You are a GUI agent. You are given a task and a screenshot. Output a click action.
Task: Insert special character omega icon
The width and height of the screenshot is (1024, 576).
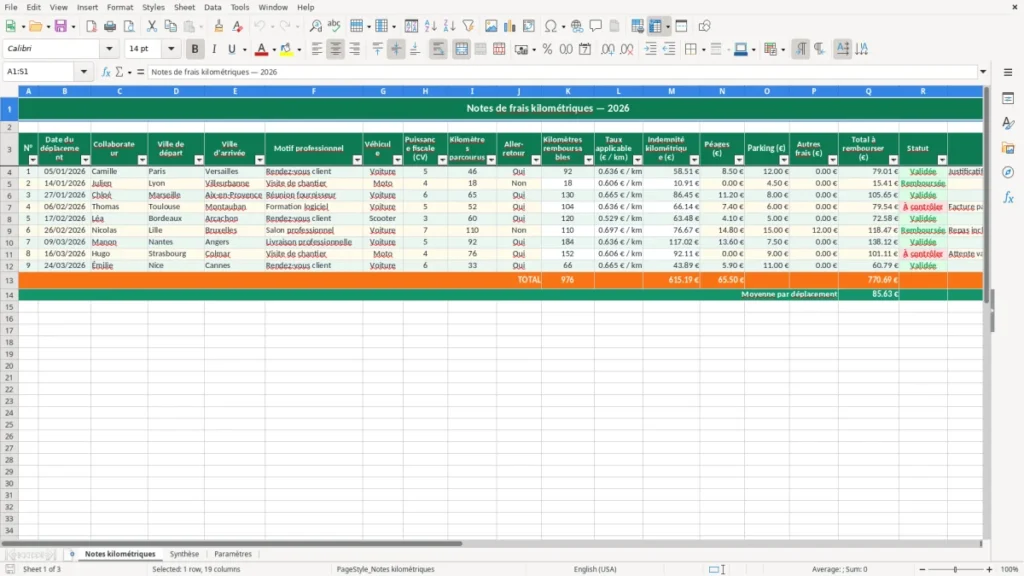coord(551,26)
